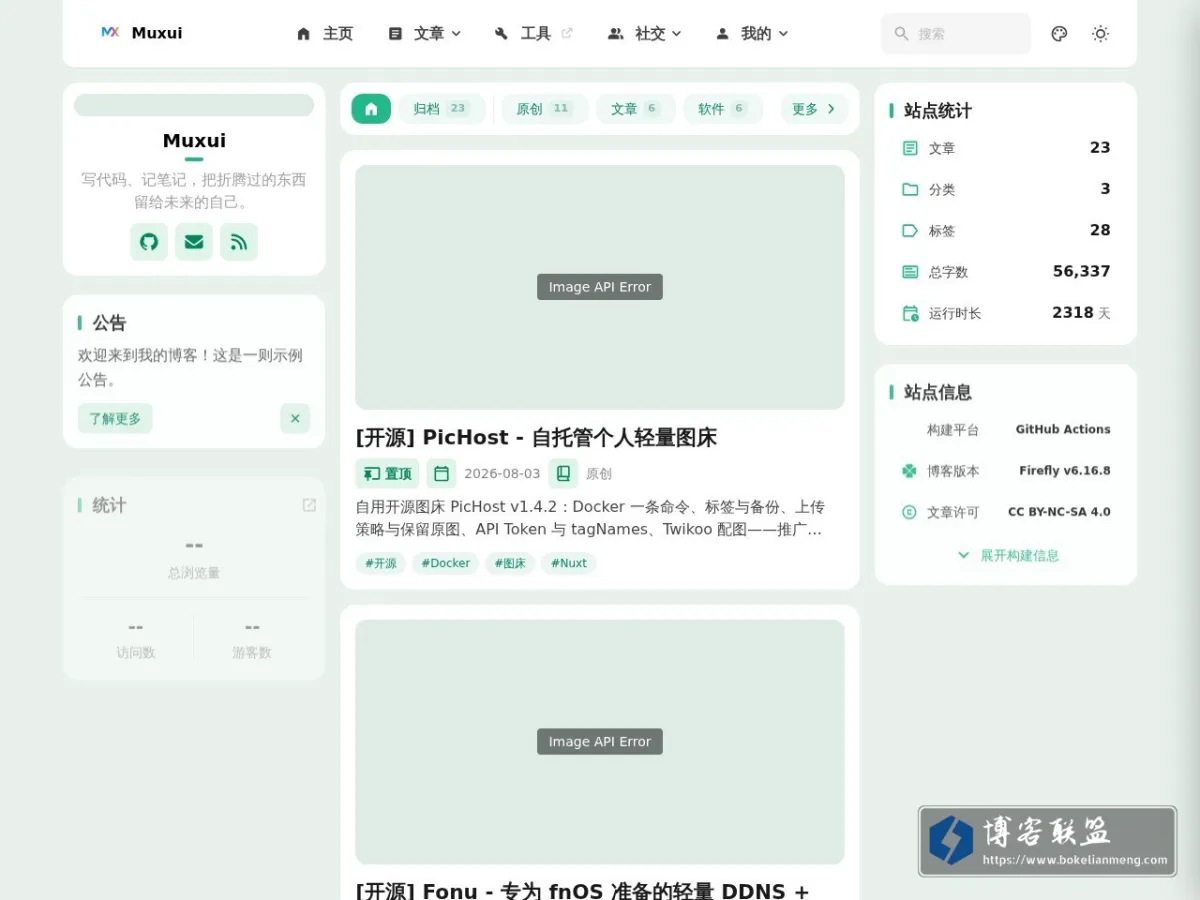This screenshot has height=900, width=1200.
Task: Click the magnifier icon in search box
Action: [901, 34]
